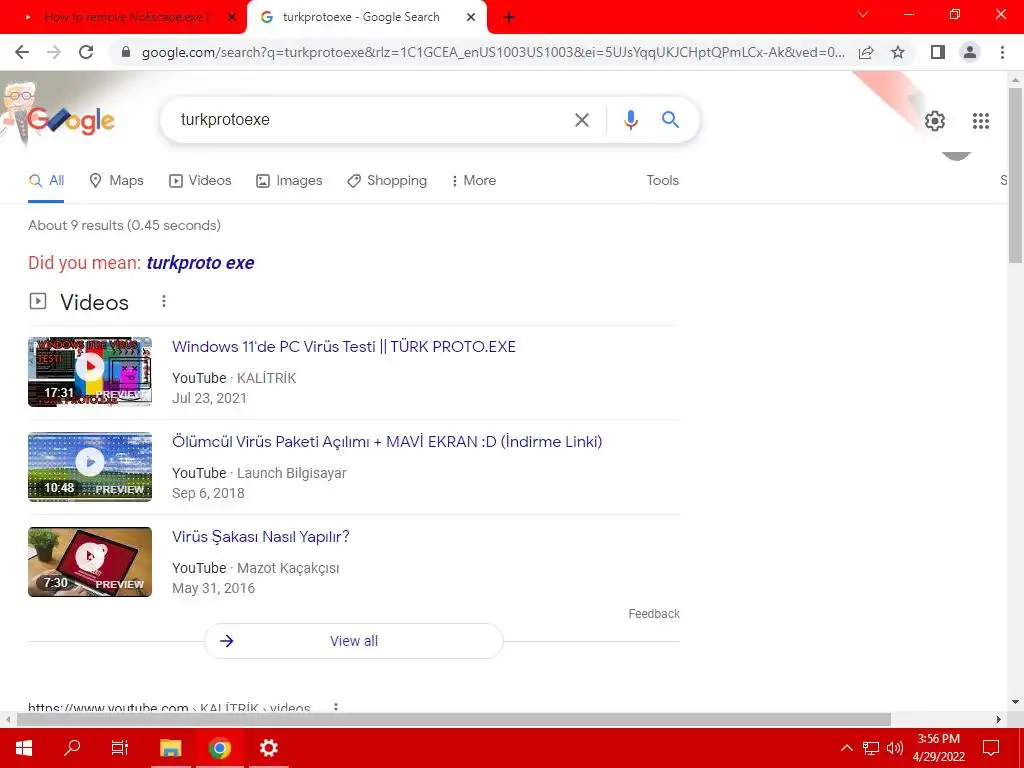Click the Launch Bilgisayar channel name
This screenshot has height=768, width=1024.
click(x=292, y=473)
